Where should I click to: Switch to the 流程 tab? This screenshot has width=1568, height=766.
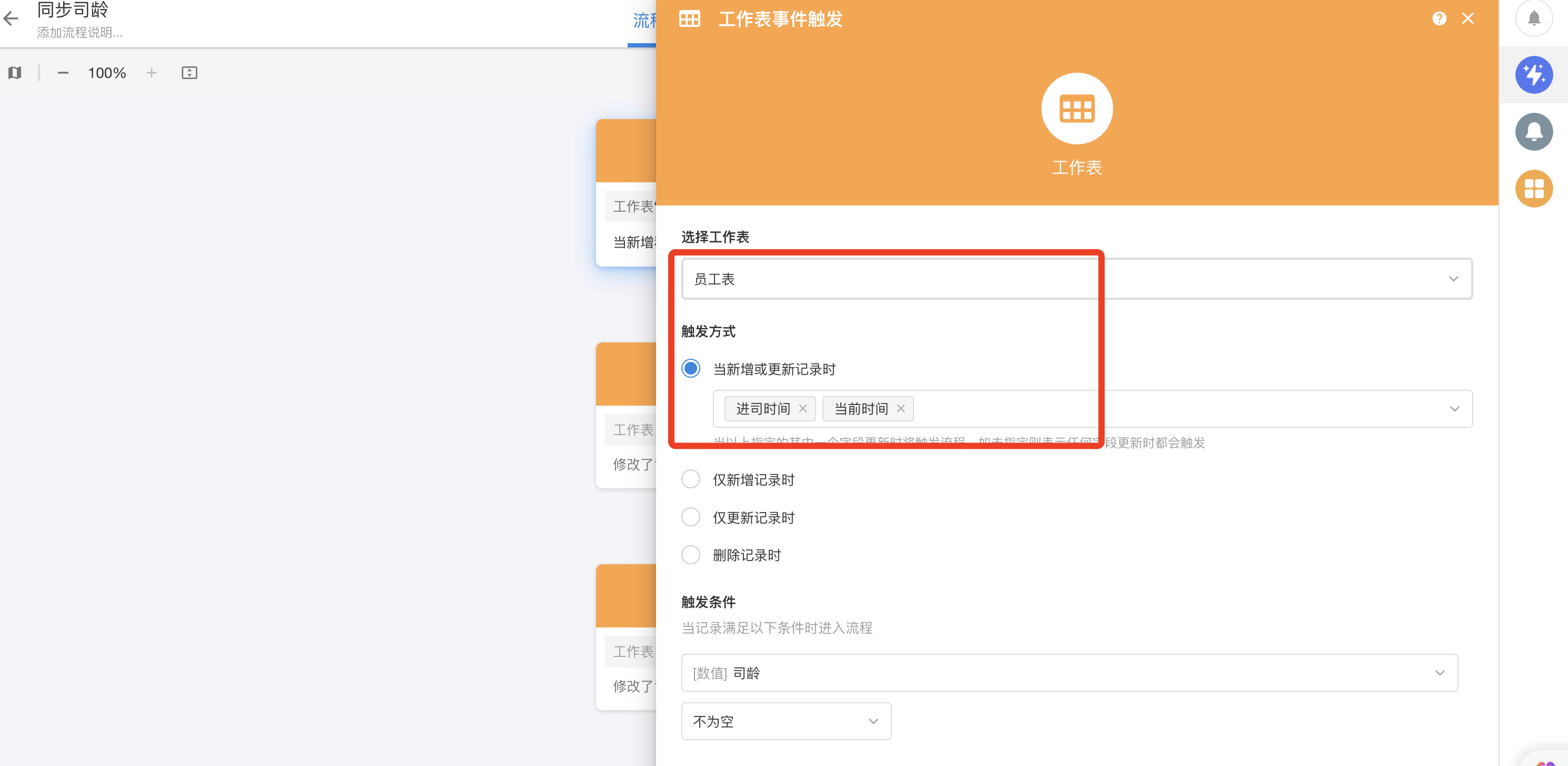[643, 21]
